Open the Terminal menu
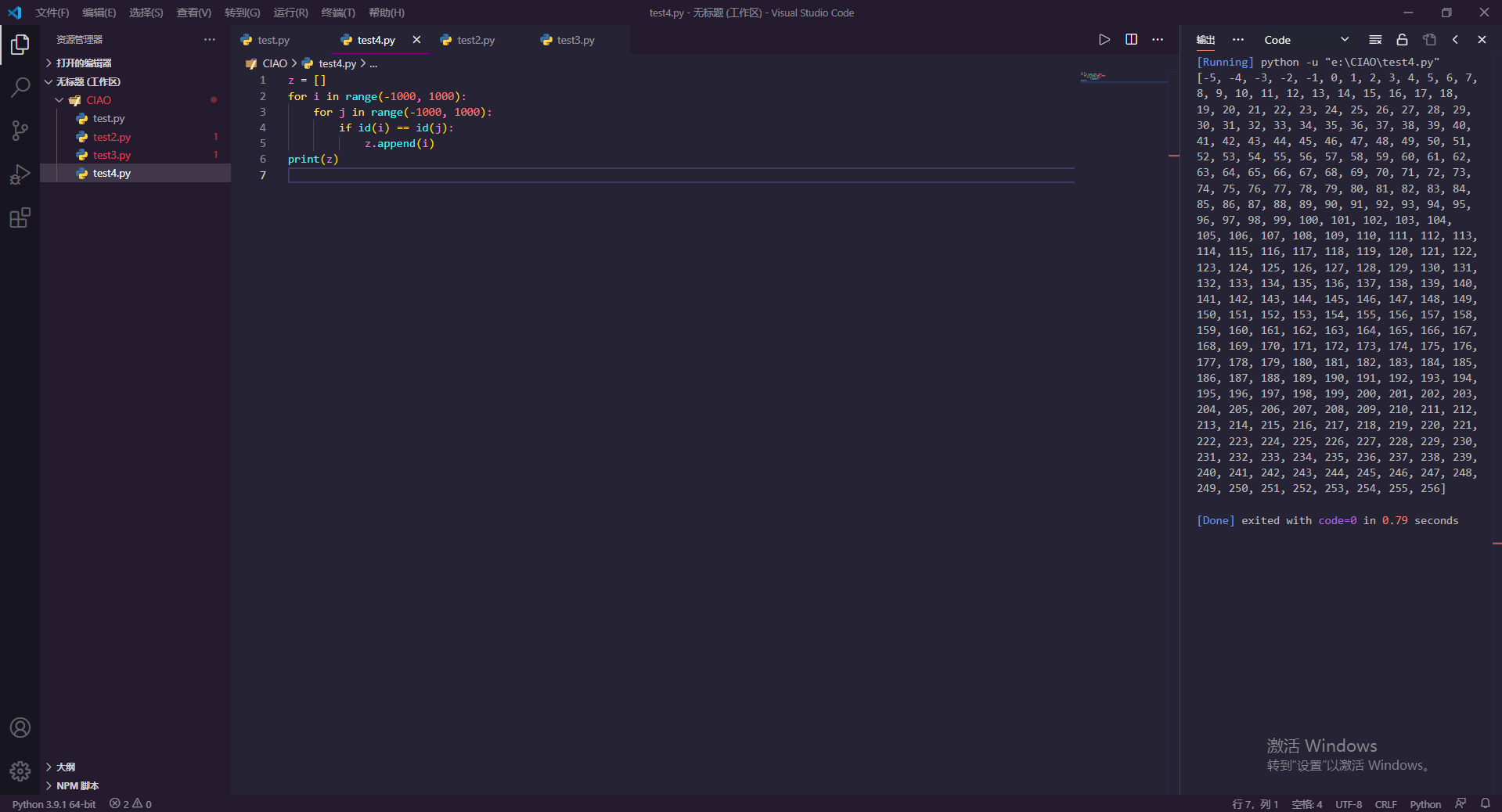The height and width of the screenshot is (812, 1502). click(338, 13)
